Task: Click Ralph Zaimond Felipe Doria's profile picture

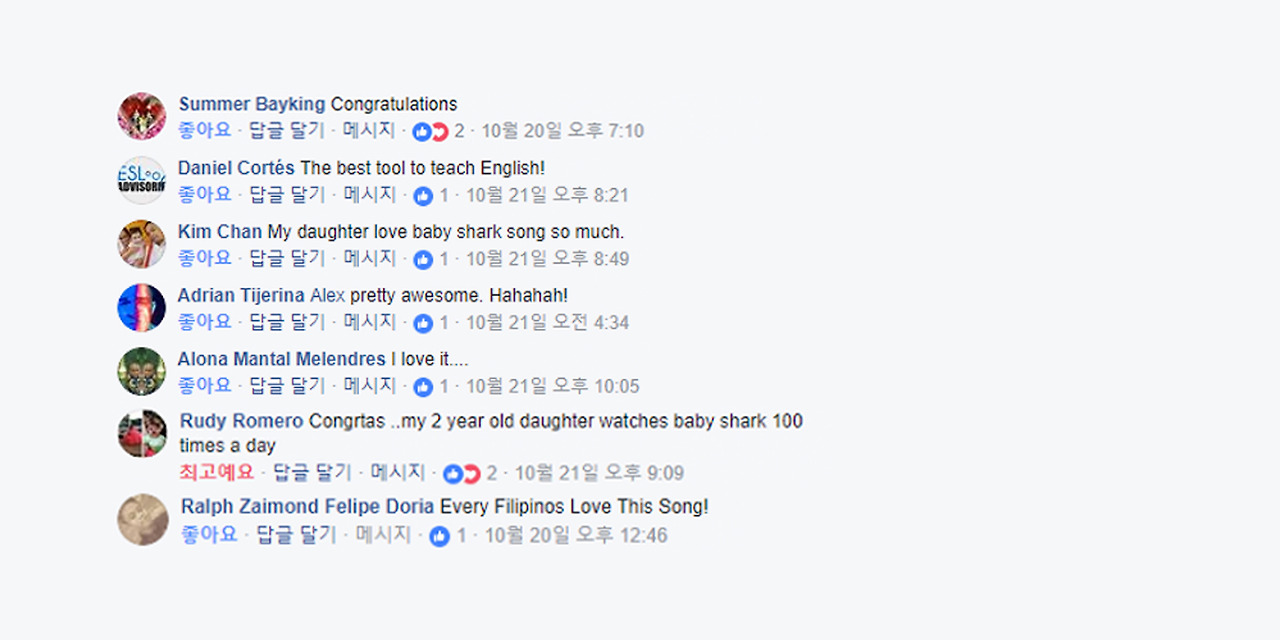Action: pyautogui.click(x=142, y=520)
